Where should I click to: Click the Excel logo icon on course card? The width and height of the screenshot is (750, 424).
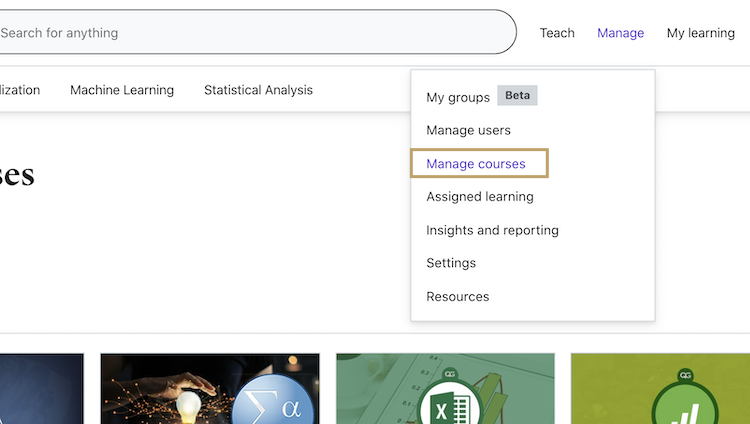click(444, 408)
